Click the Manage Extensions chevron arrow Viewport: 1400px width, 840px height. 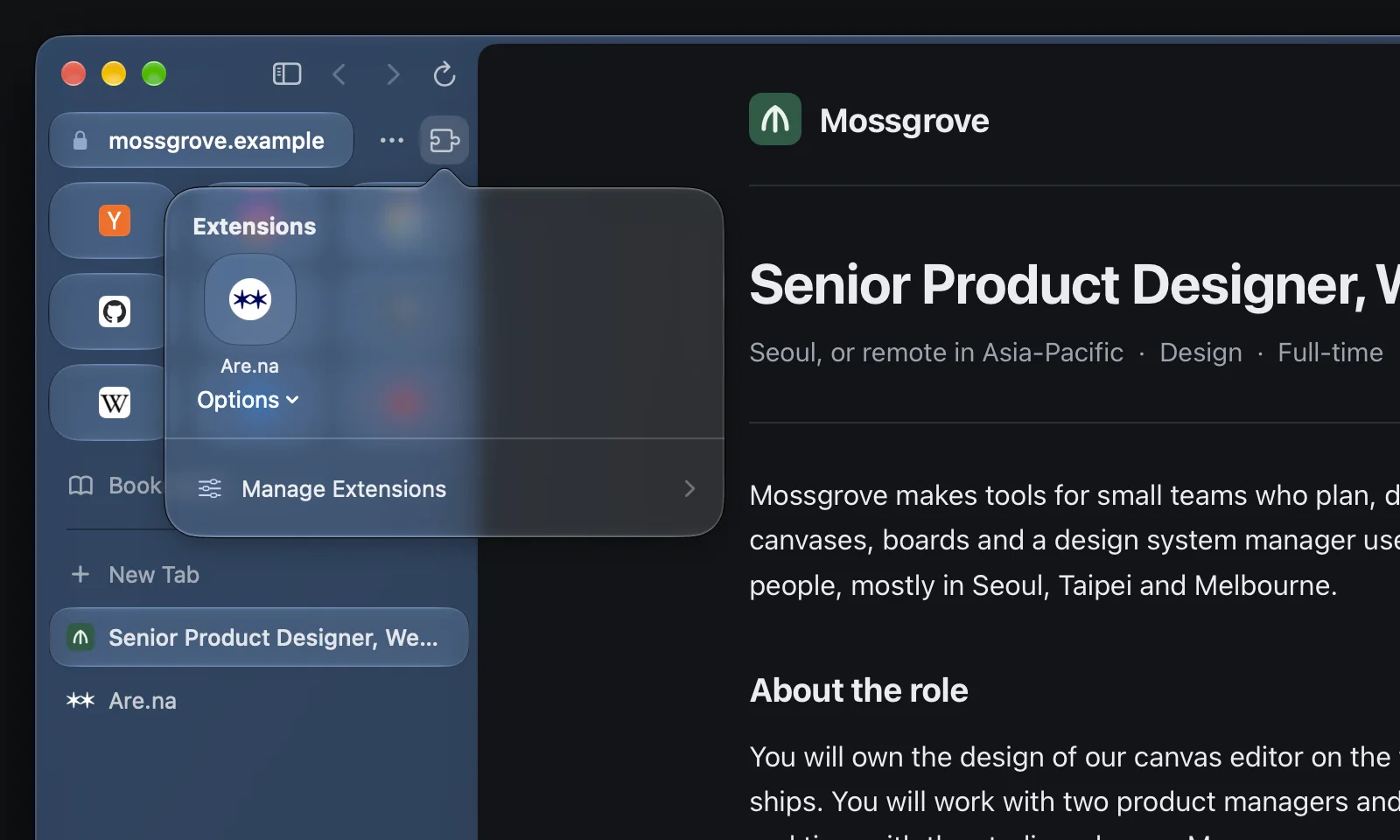click(x=689, y=488)
